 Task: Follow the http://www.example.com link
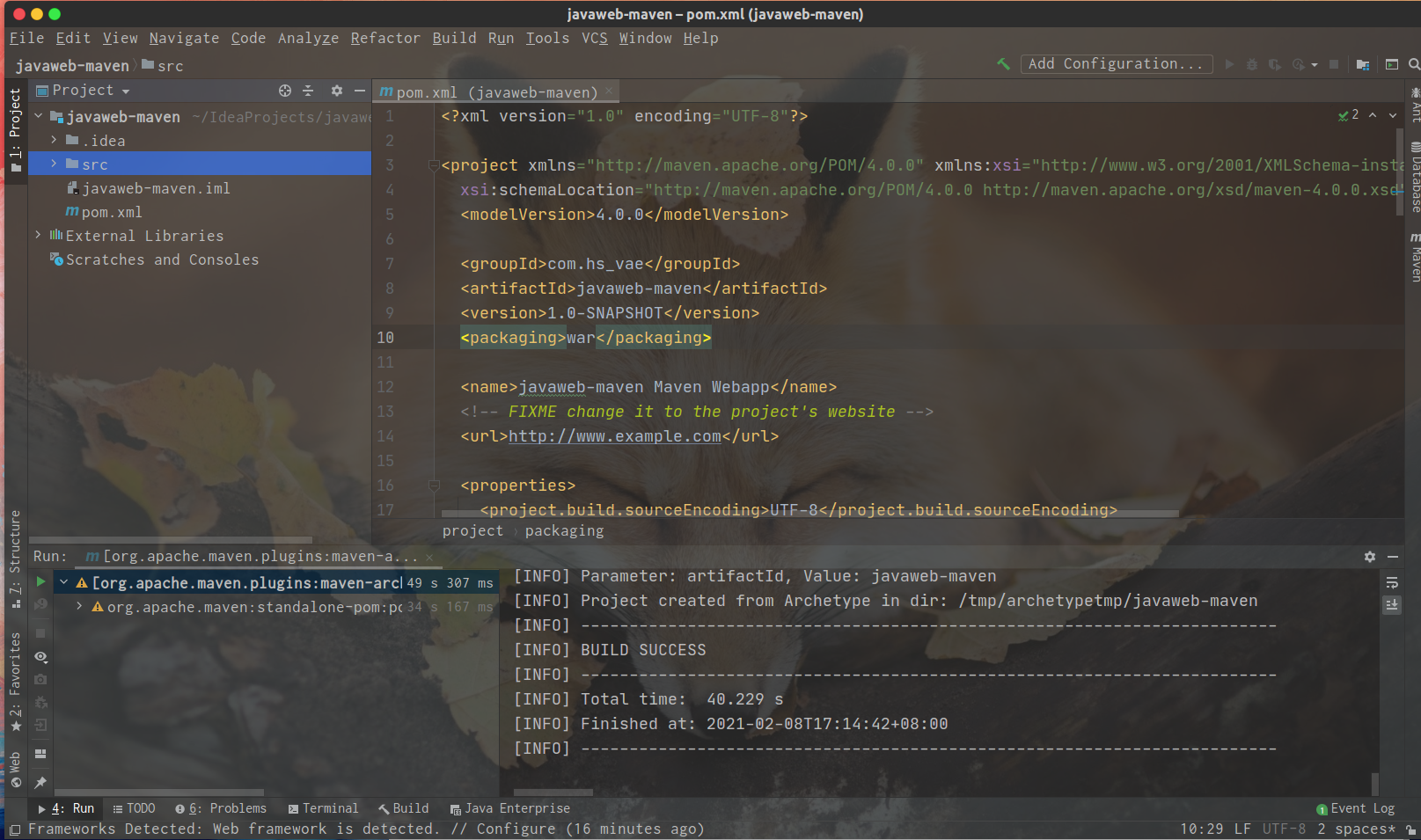(615, 436)
